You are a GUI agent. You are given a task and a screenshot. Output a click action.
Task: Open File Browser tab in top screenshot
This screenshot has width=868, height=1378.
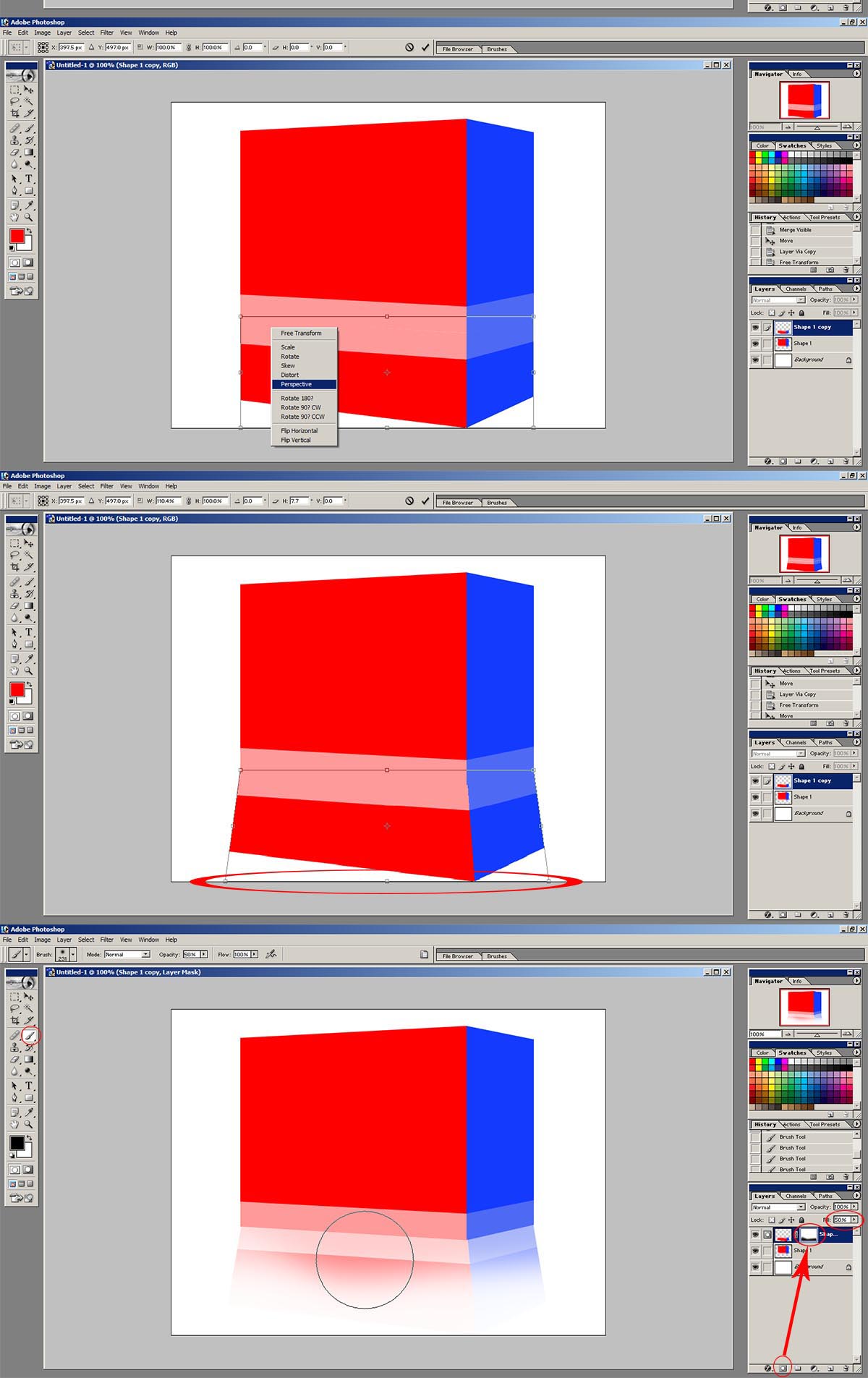pyautogui.click(x=458, y=49)
